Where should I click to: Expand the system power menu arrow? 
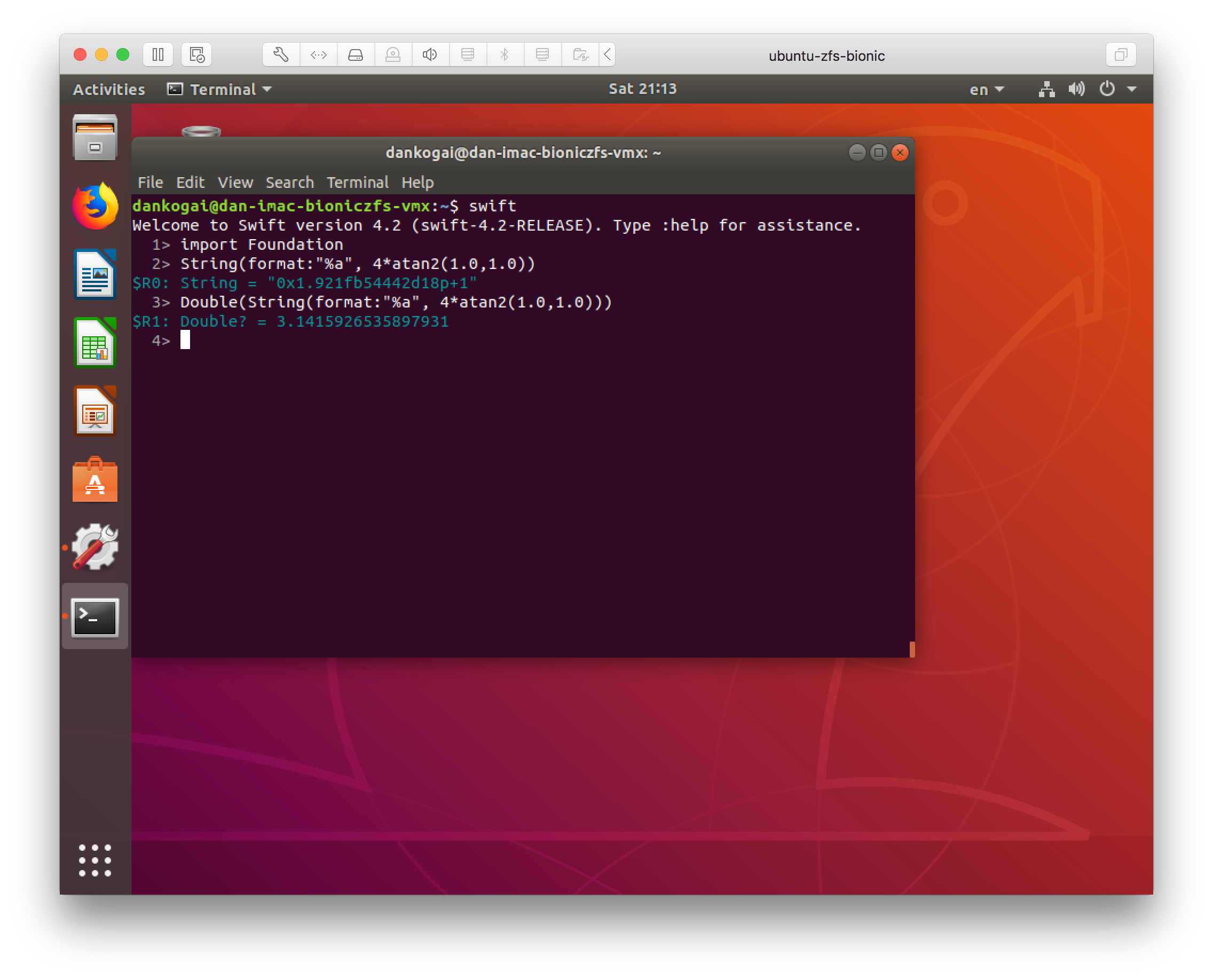(x=1132, y=89)
